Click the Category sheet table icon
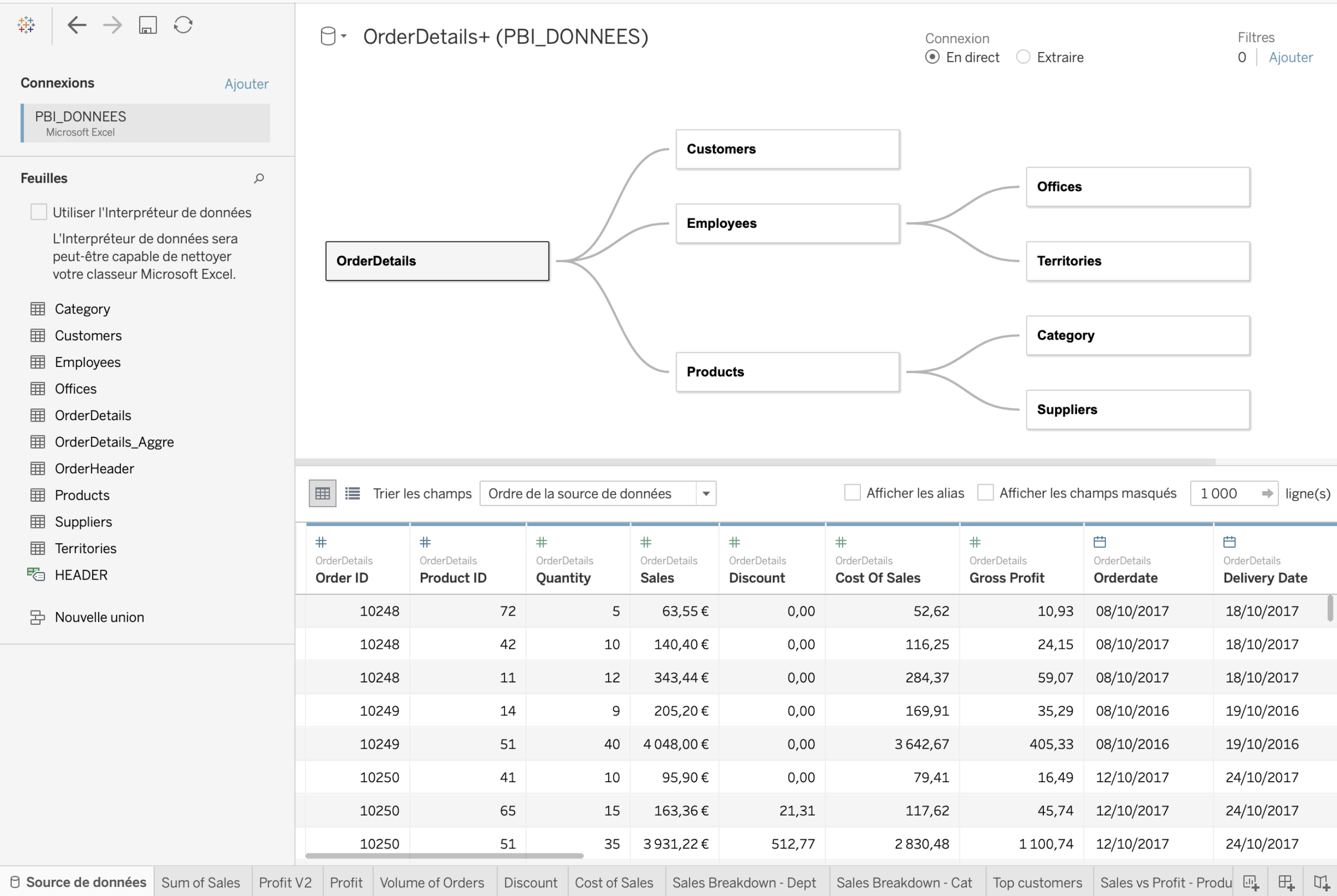This screenshot has height=896, width=1337. (x=37, y=309)
